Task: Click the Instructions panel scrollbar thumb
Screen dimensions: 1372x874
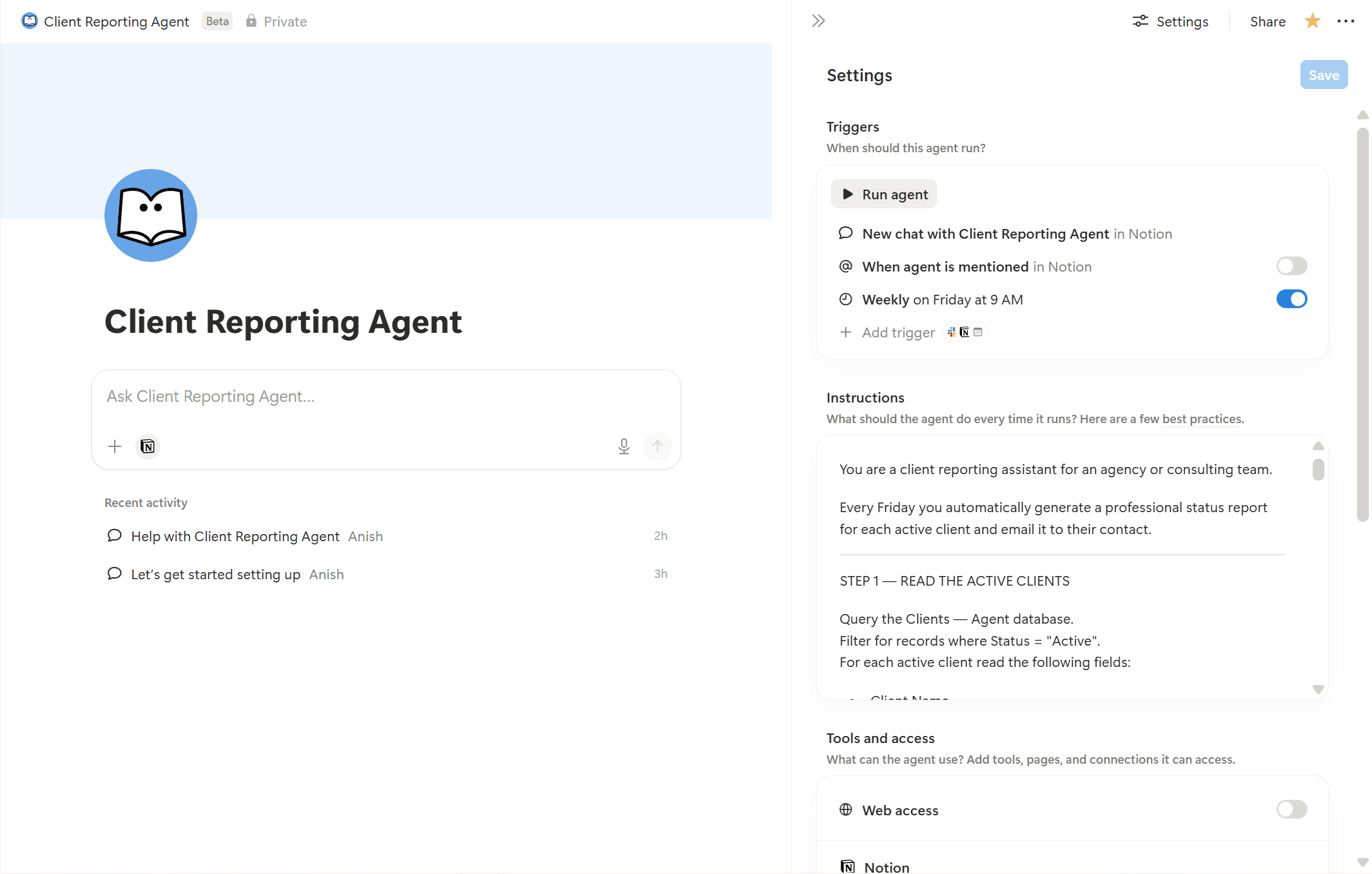Action: pyautogui.click(x=1318, y=468)
